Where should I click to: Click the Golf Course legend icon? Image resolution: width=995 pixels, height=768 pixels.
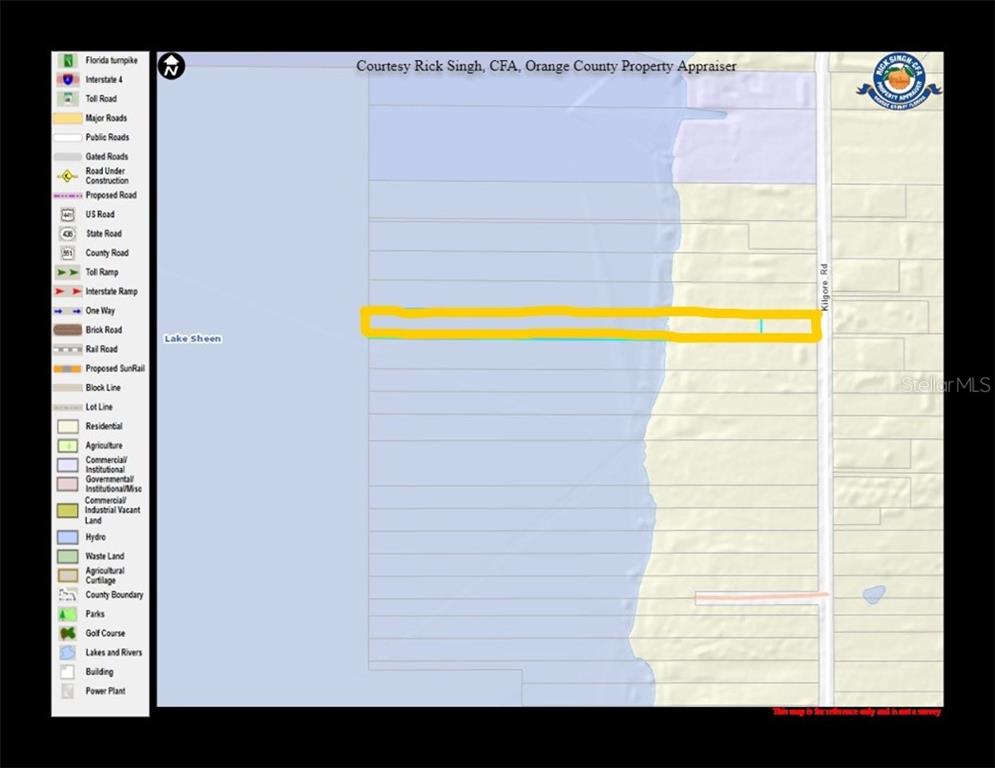point(67,633)
